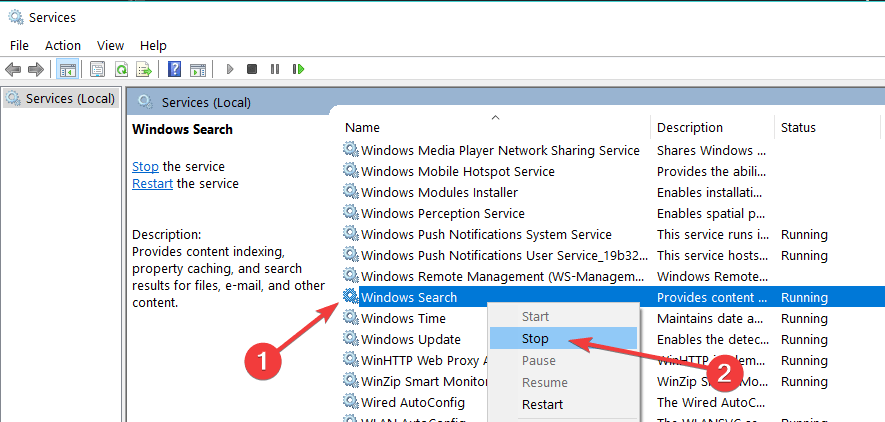
Task: Toggle the Show/Hide Action Pane icon
Action: 198,69
